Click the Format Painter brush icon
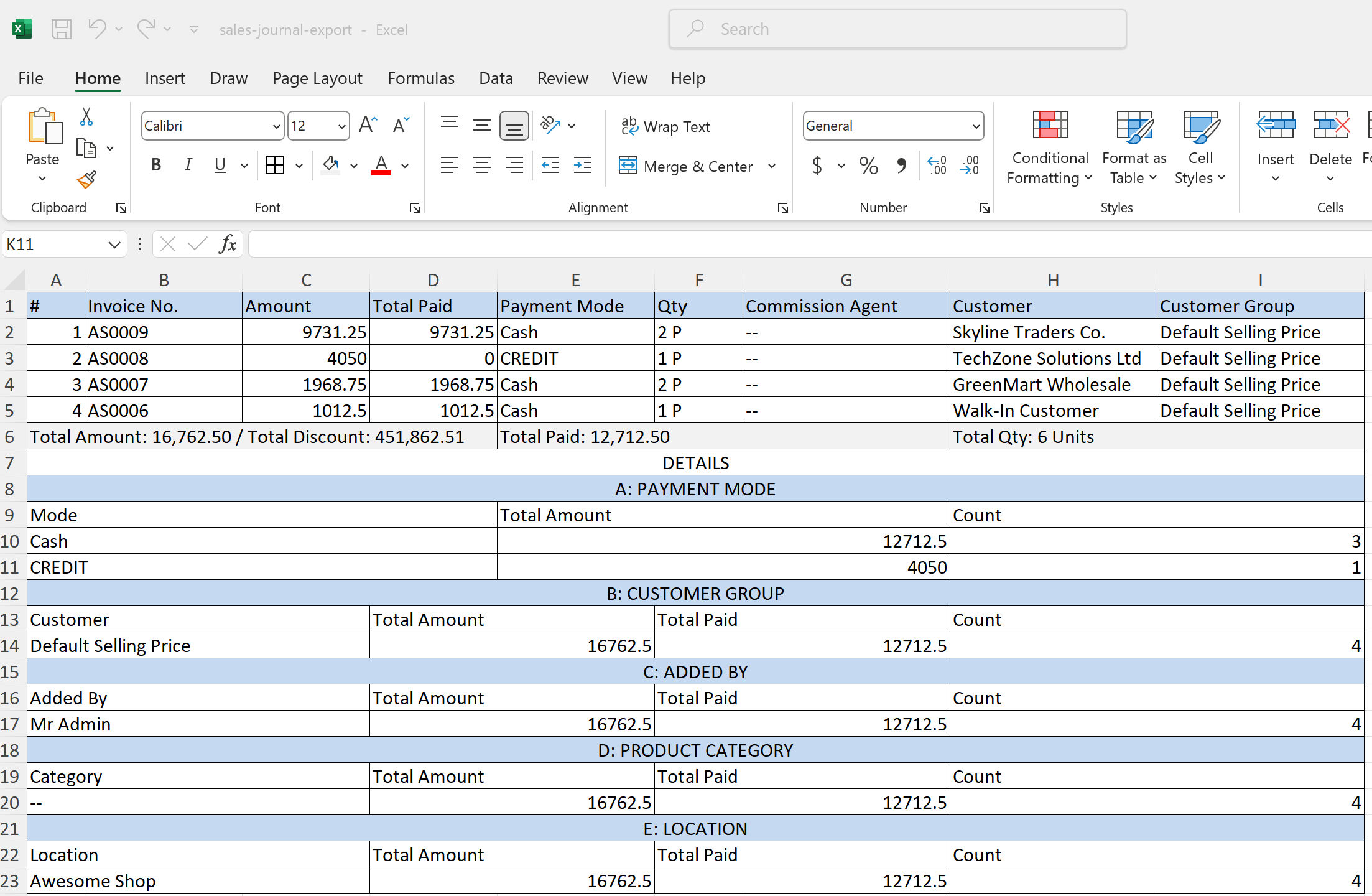The image size is (1372, 896). (x=86, y=180)
